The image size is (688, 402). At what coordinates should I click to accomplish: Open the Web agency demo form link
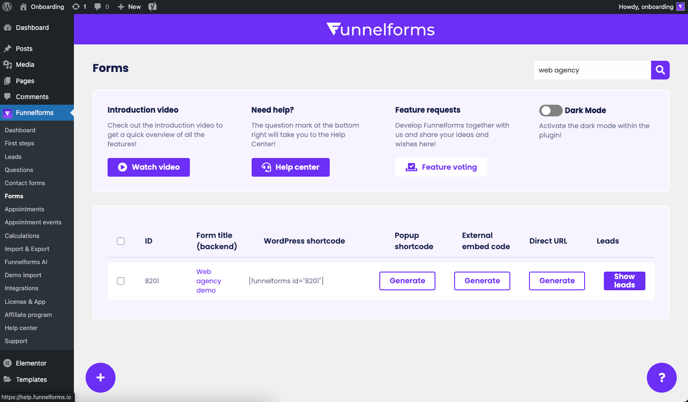click(208, 281)
